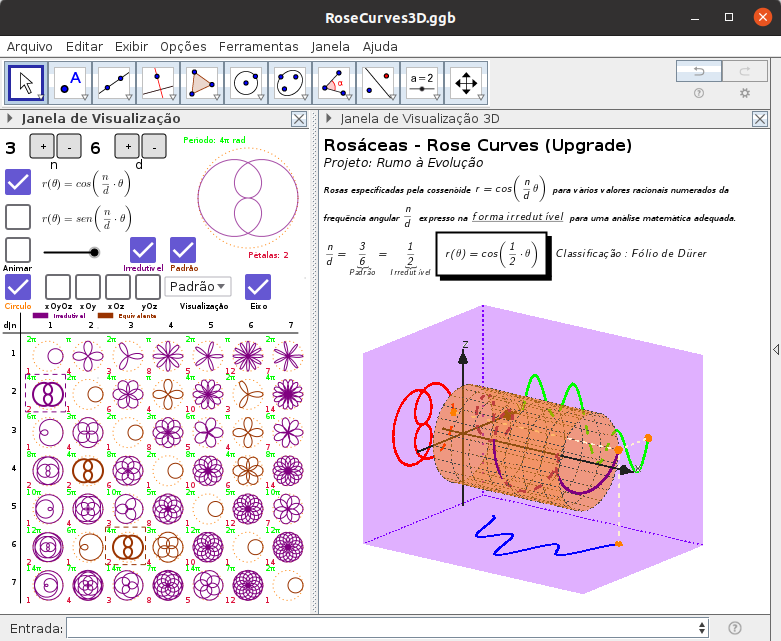Select the Polygon tool
The height and width of the screenshot is (641, 781).
(x=202, y=83)
